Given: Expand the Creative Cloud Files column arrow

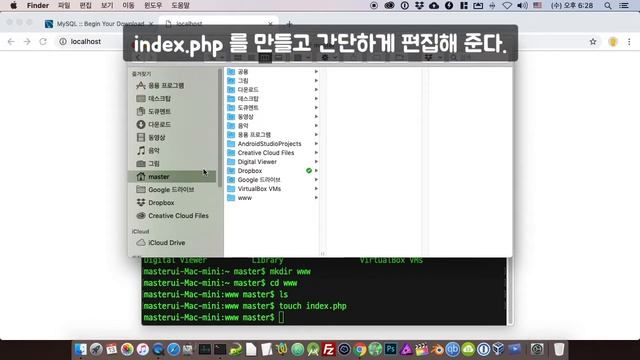Looking at the screenshot, I should click(316, 153).
